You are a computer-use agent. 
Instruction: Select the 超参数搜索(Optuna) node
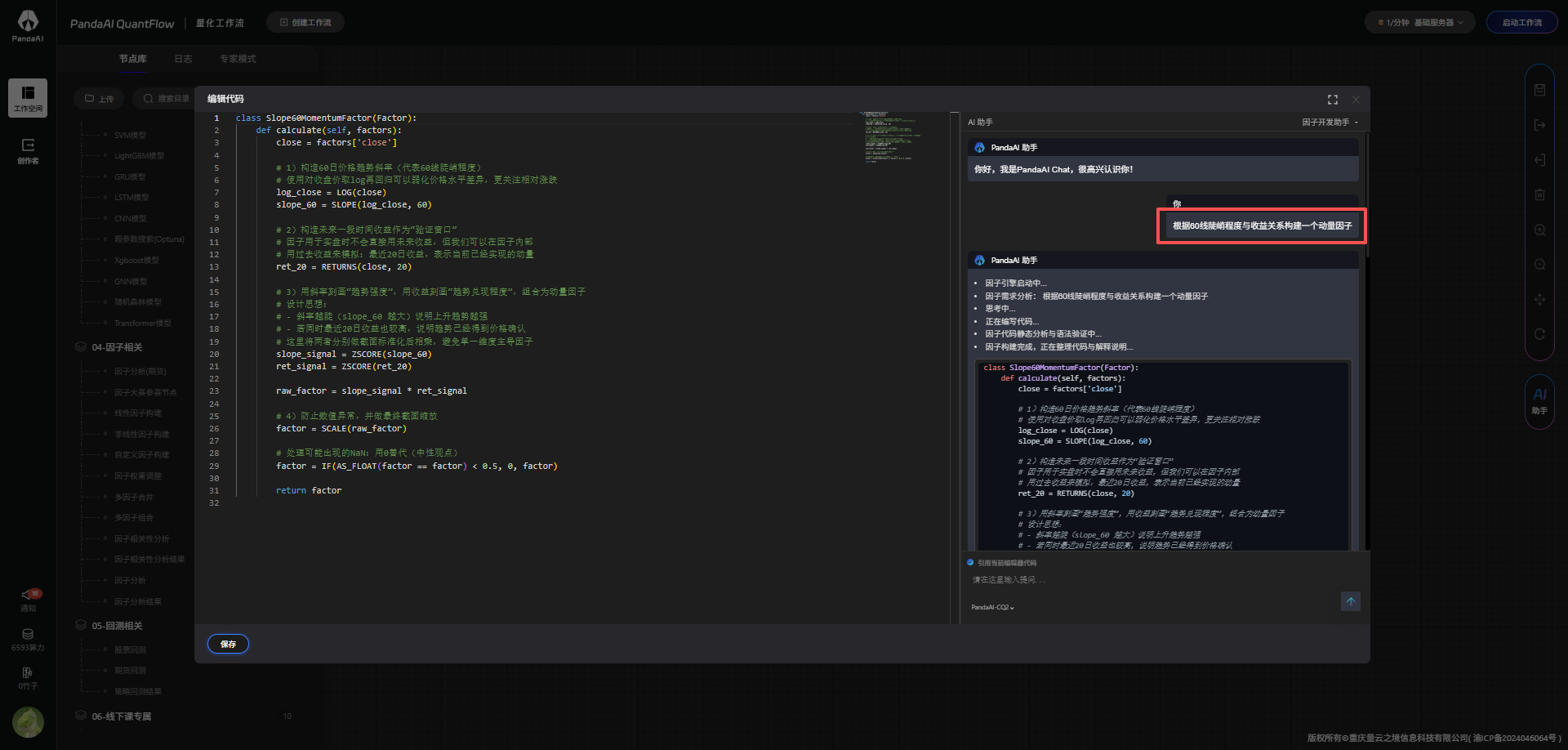point(149,239)
